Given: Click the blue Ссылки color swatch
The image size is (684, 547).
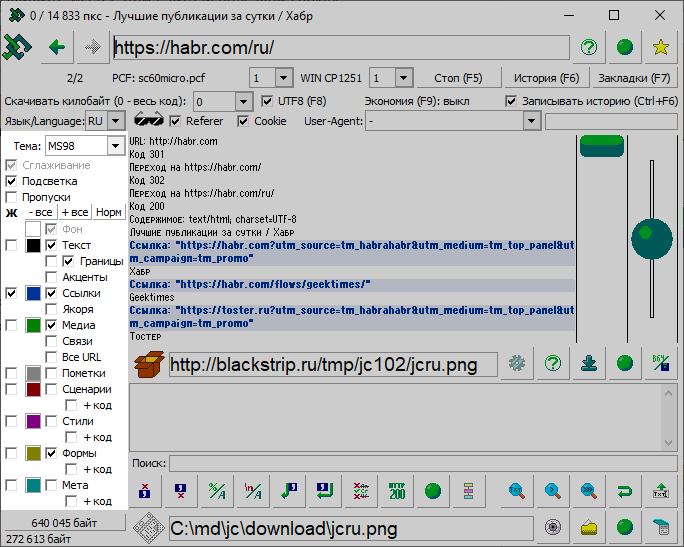Looking at the screenshot, I should tap(33, 293).
